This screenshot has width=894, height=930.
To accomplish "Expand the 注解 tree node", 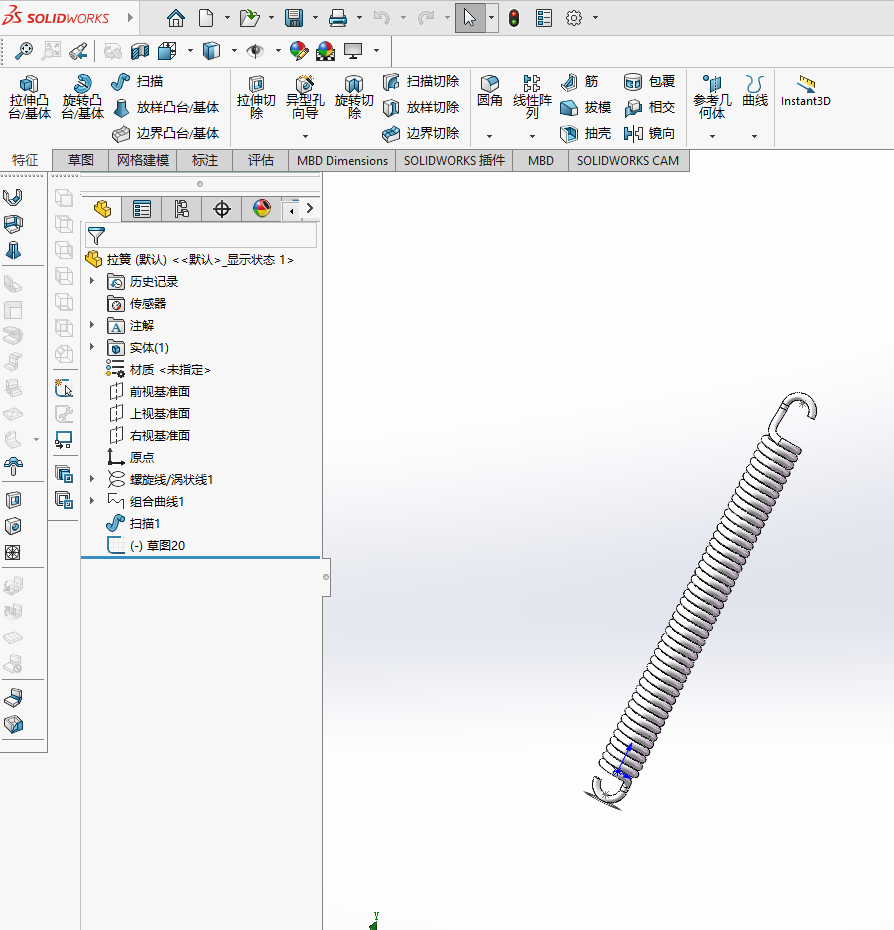I will [92, 325].
